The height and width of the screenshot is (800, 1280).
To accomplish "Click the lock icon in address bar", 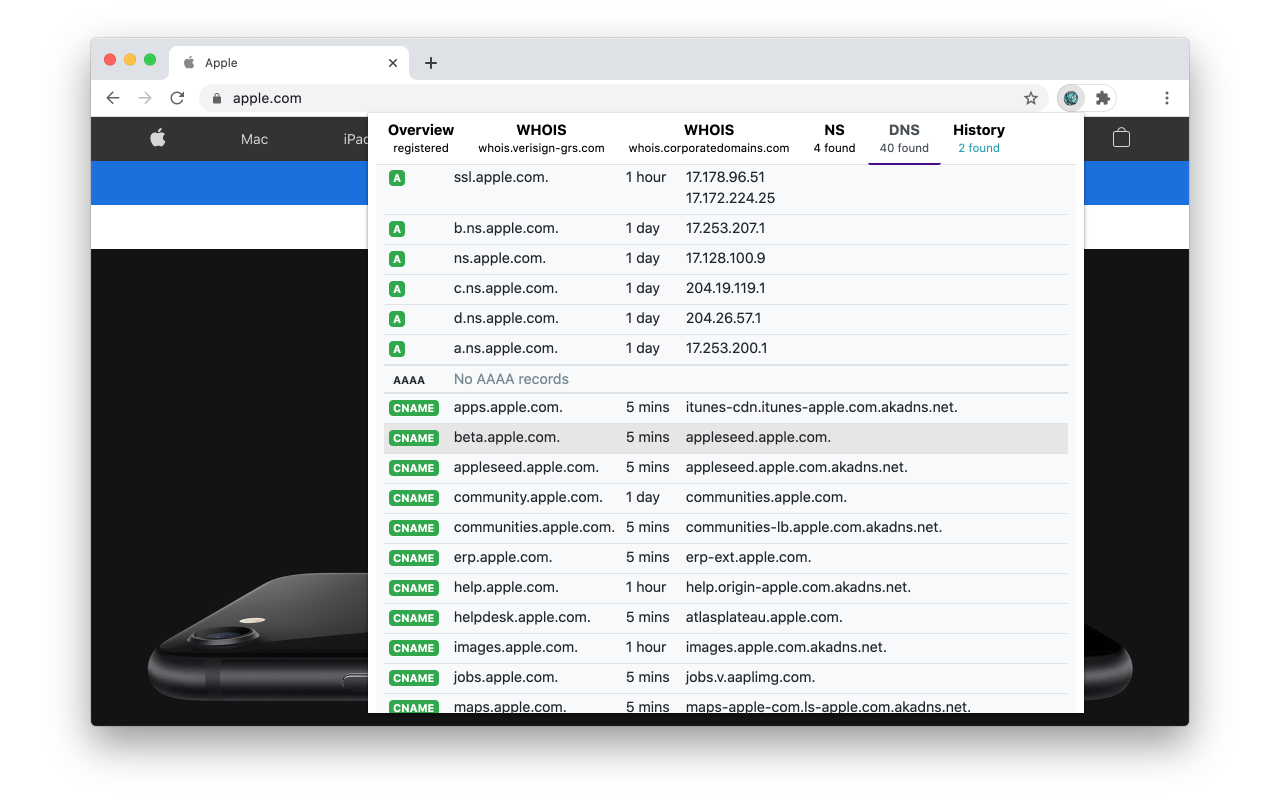I will coord(216,98).
